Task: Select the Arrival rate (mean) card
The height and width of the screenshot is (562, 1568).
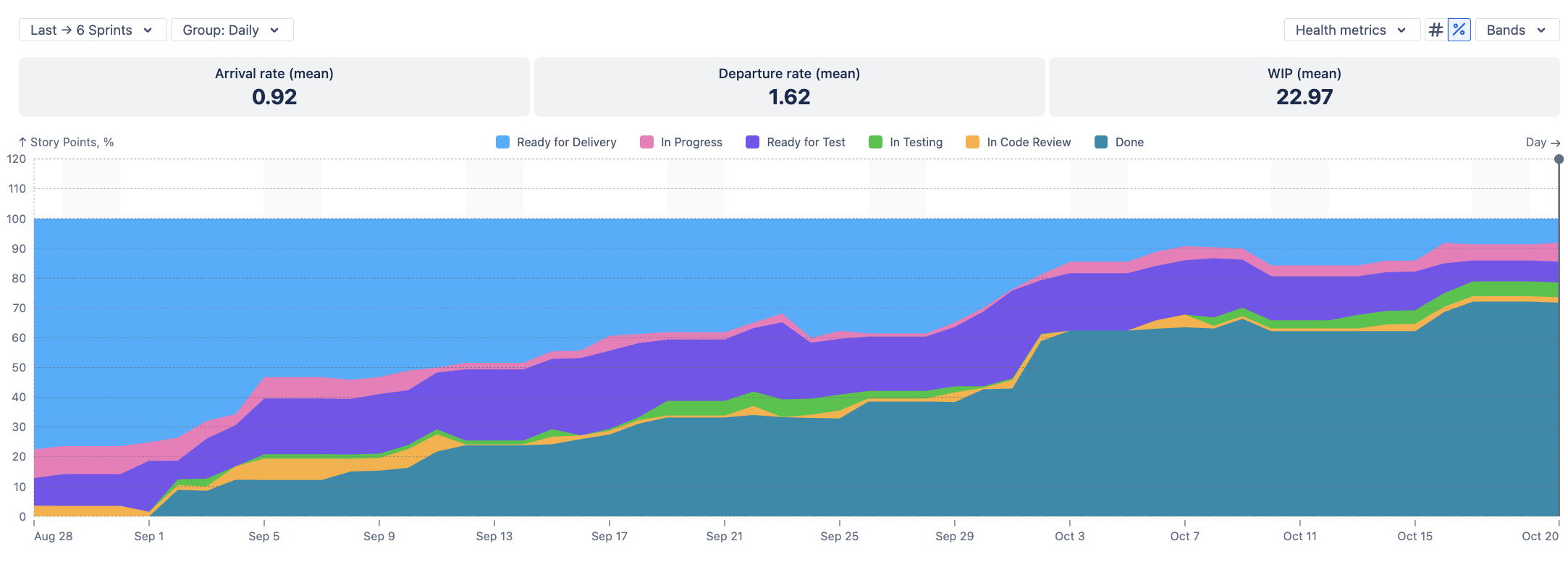Action: pyautogui.click(x=274, y=87)
